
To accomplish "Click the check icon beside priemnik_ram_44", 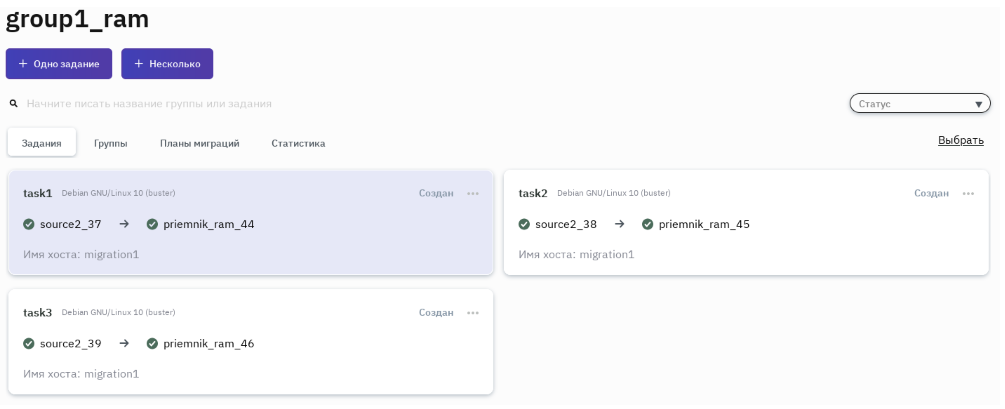I will pyautogui.click(x=152, y=224).
